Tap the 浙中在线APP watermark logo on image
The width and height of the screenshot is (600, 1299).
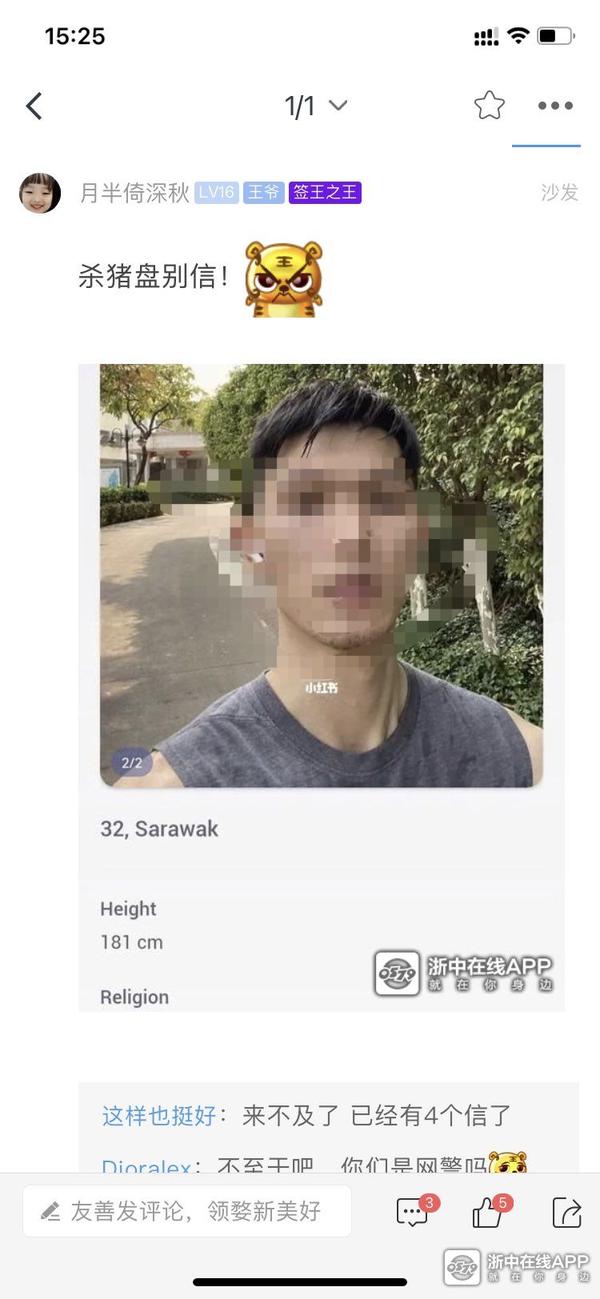pos(463,973)
